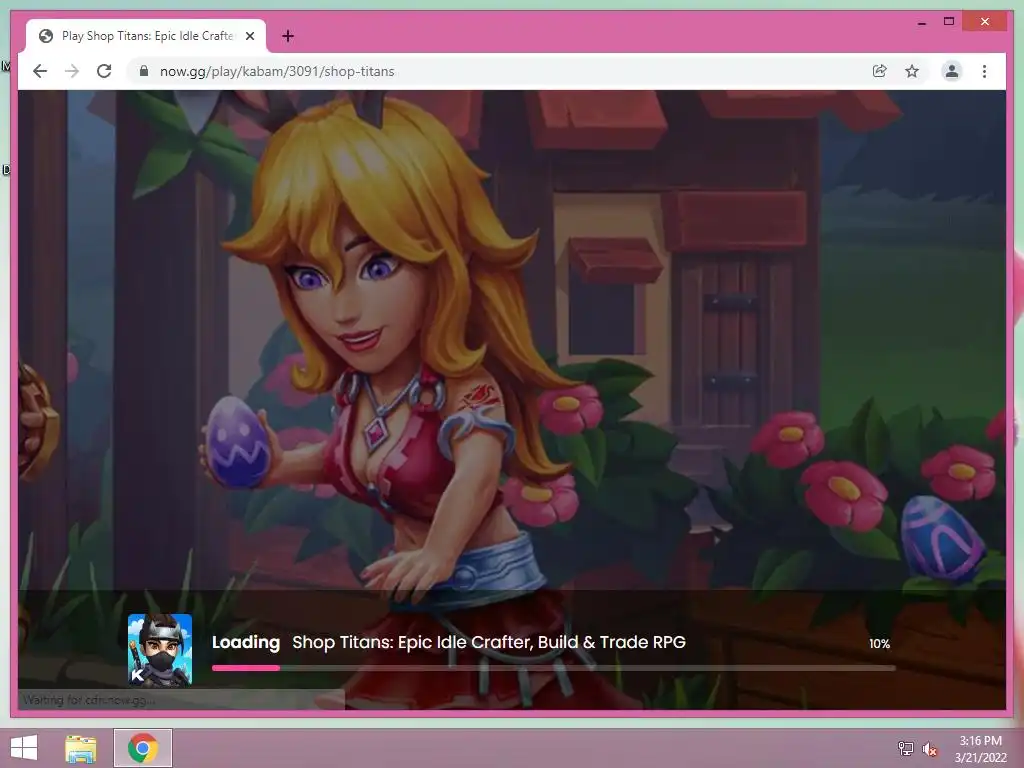Open a new tab with plus button
Image resolution: width=1024 pixels, height=768 pixels.
coord(287,36)
